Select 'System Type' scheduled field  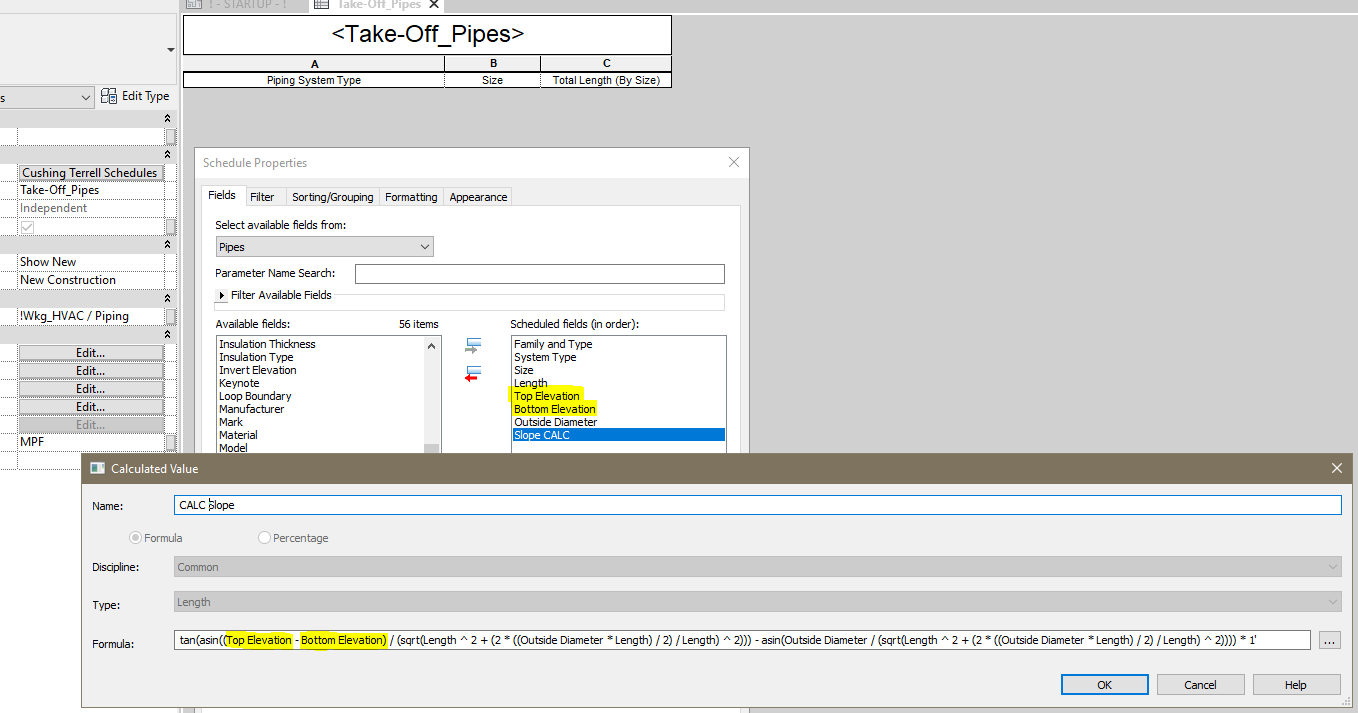(x=545, y=357)
